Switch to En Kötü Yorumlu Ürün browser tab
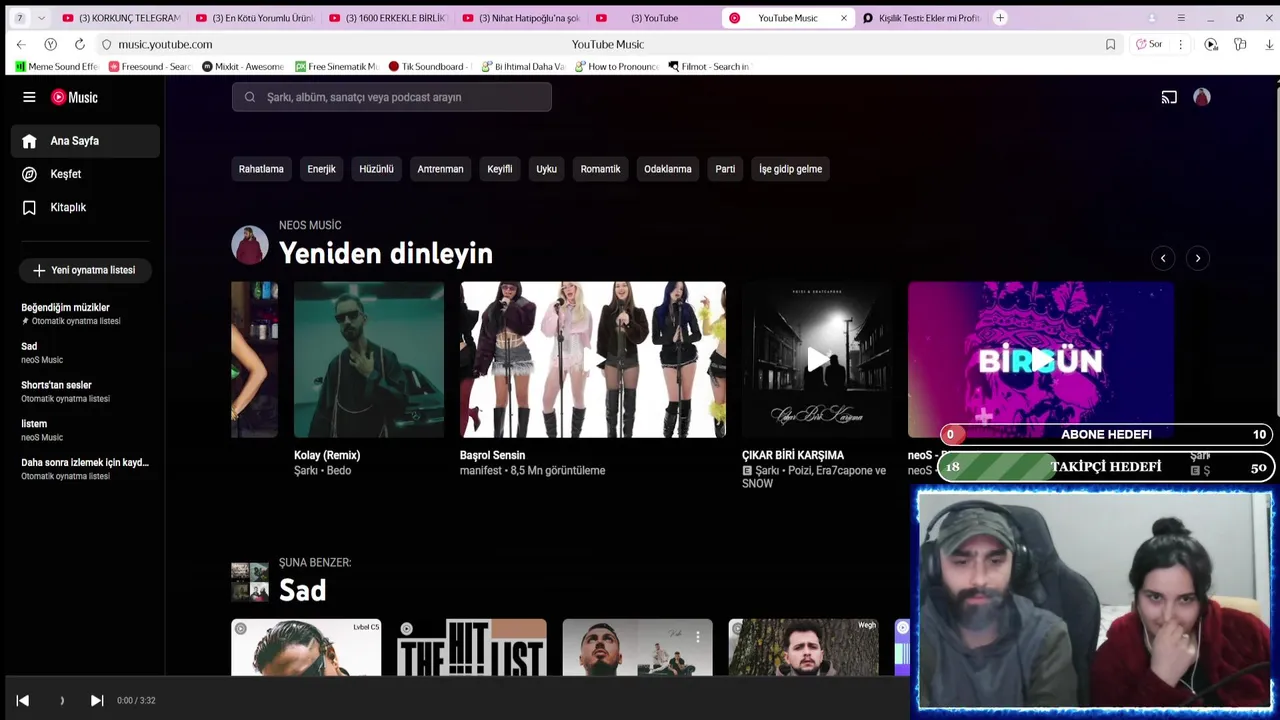 coord(254,18)
